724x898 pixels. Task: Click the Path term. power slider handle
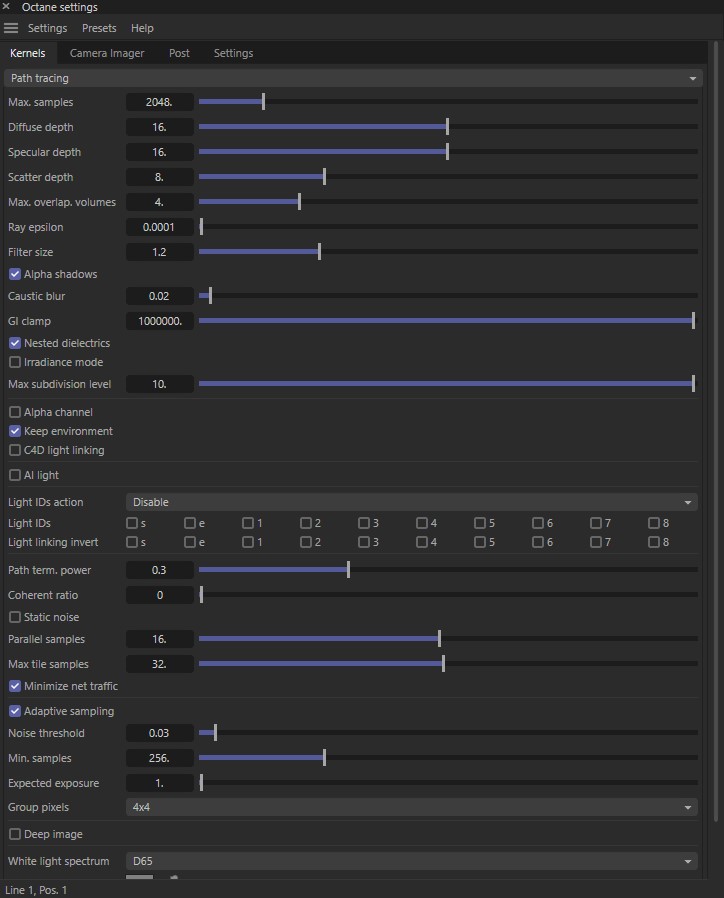coord(348,570)
